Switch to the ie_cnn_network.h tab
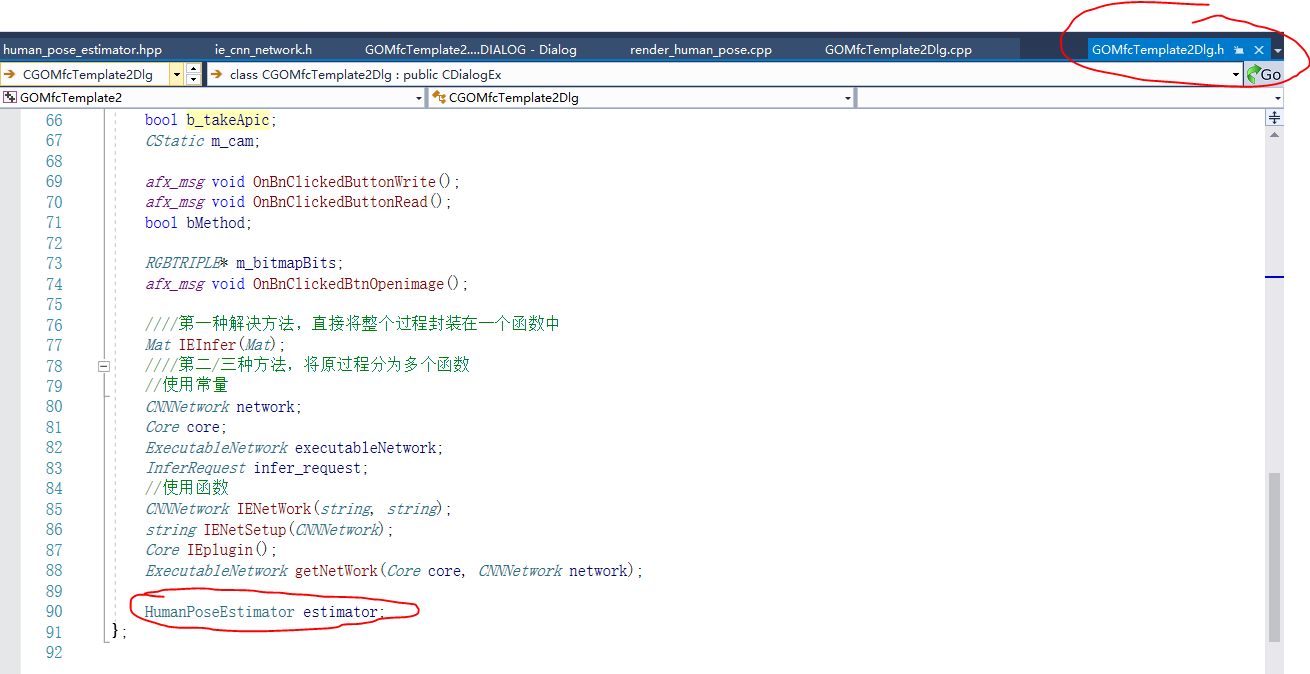The height and width of the screenshot is (674, 1310). [x=263, y=49]
